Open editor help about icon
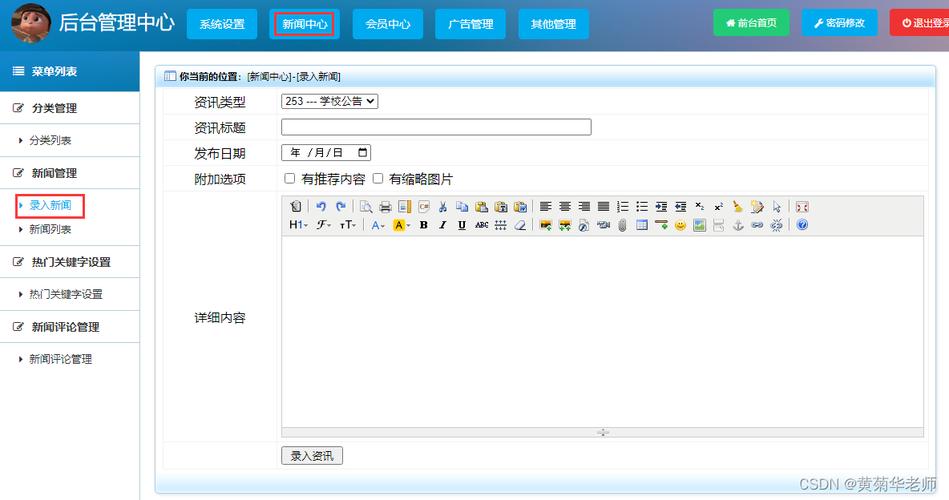 (x=802, y=225)
